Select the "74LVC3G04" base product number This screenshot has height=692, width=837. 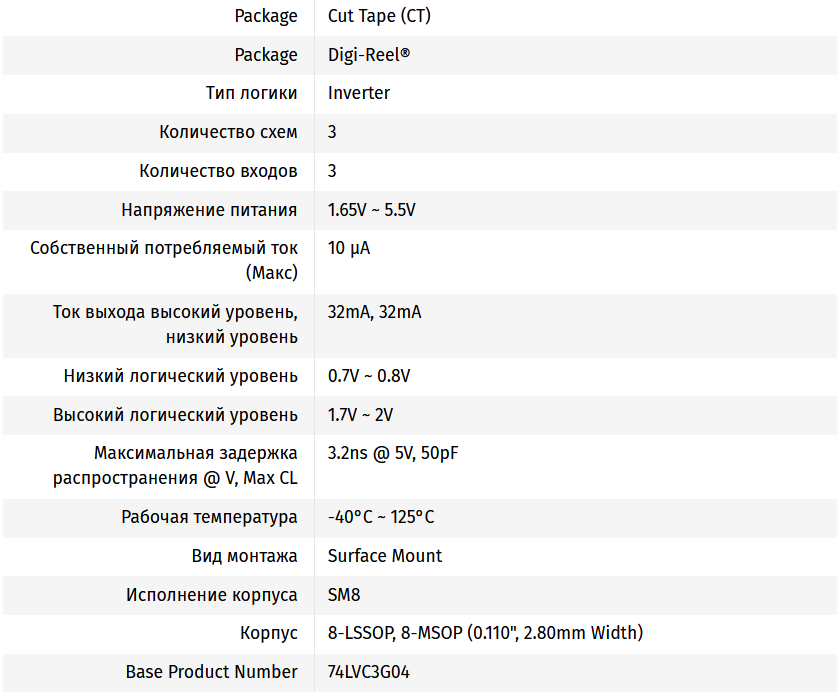pyautogui.click(x=368, y=672)
